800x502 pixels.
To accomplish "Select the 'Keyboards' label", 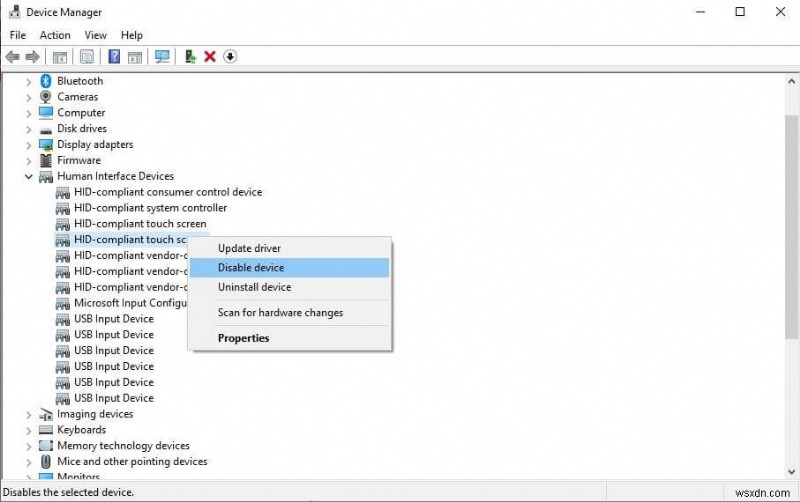I will 82,430.
